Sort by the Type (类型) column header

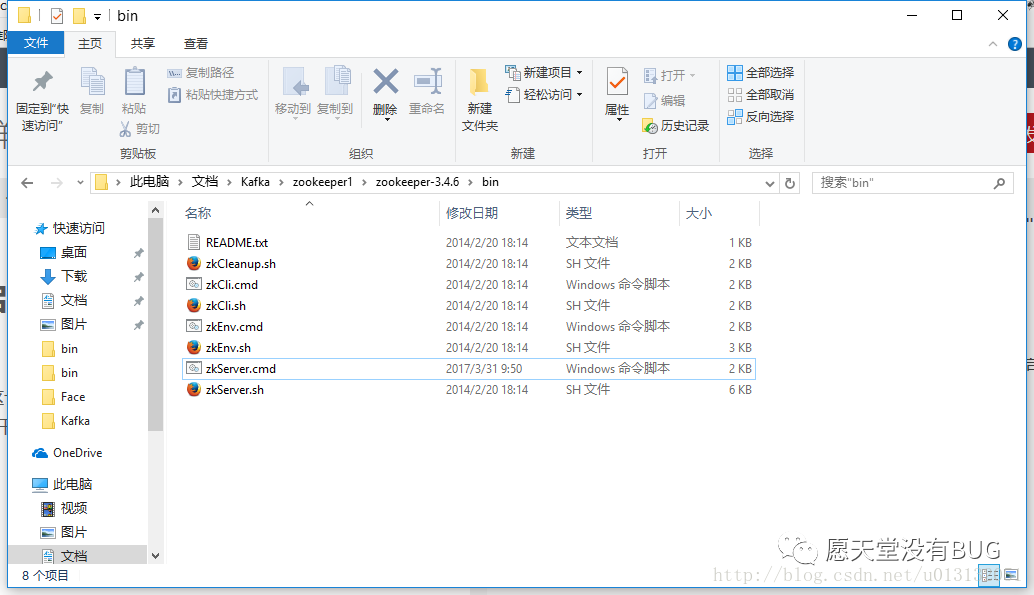578,213
